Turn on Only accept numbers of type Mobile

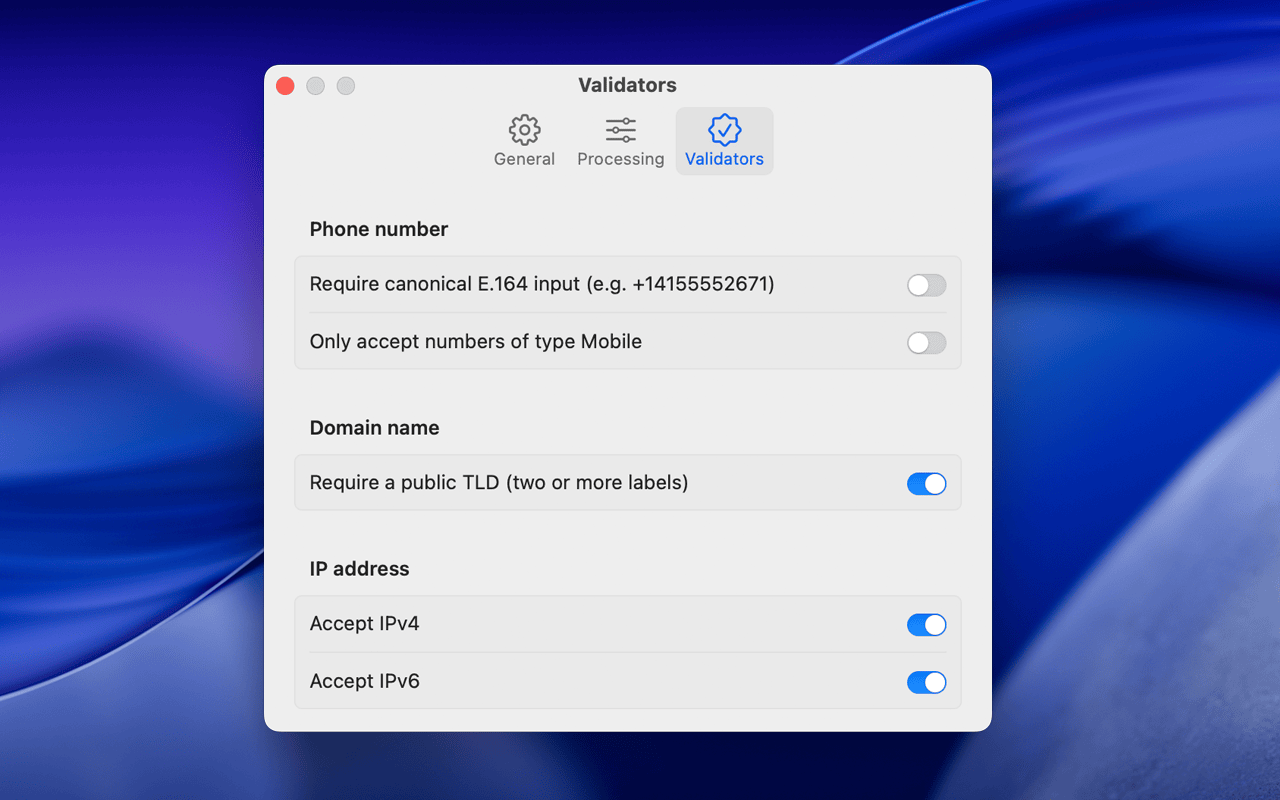click(926, 343)
